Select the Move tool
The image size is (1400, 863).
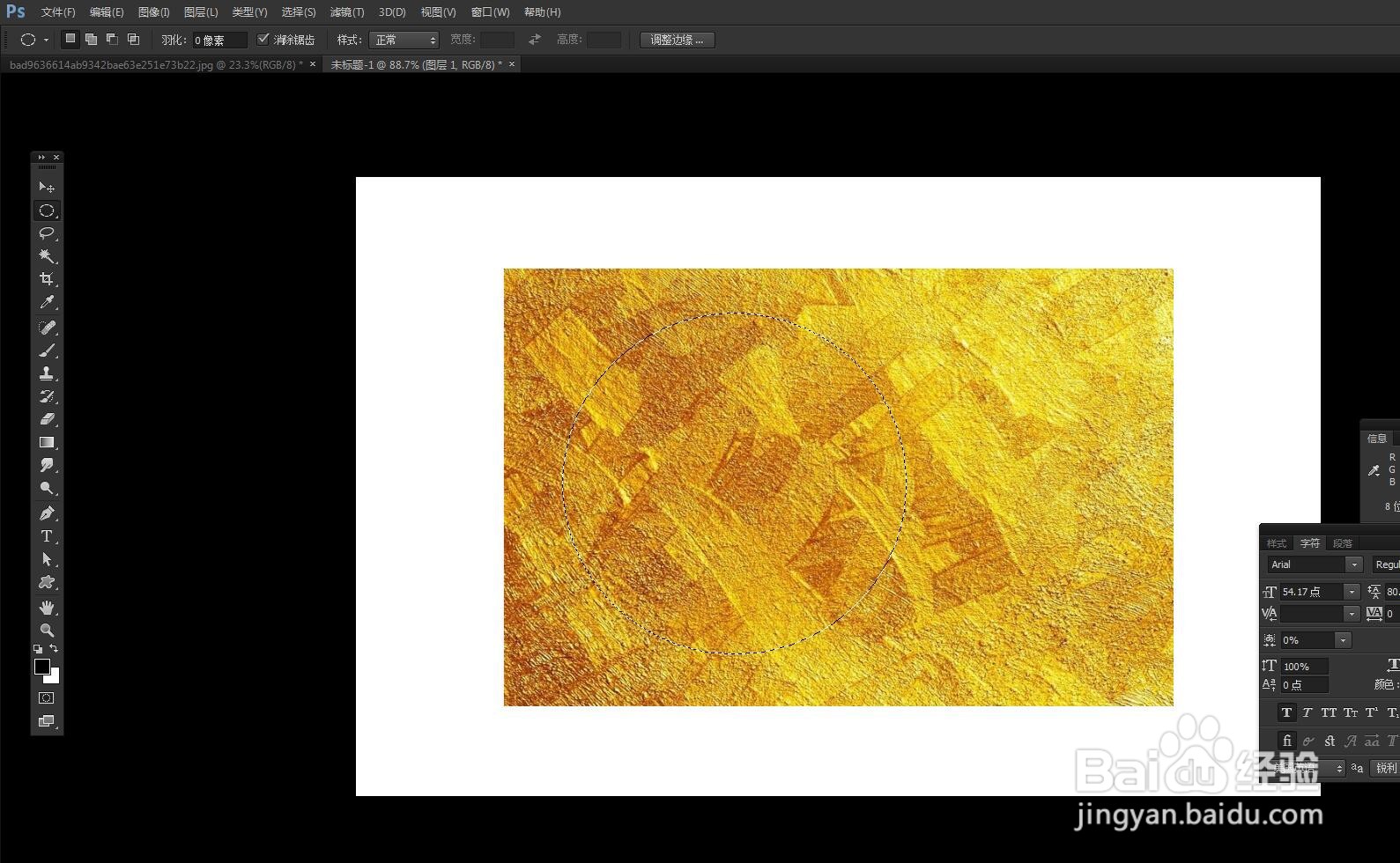tap(47, 187)
